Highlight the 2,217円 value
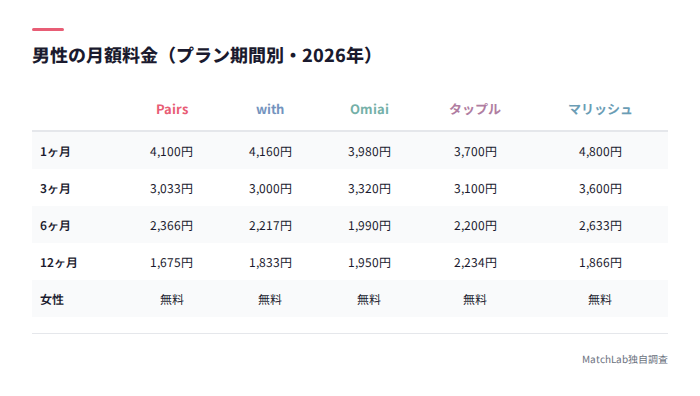The width and height of the screenshot is (700, 396). pos(270,226)
